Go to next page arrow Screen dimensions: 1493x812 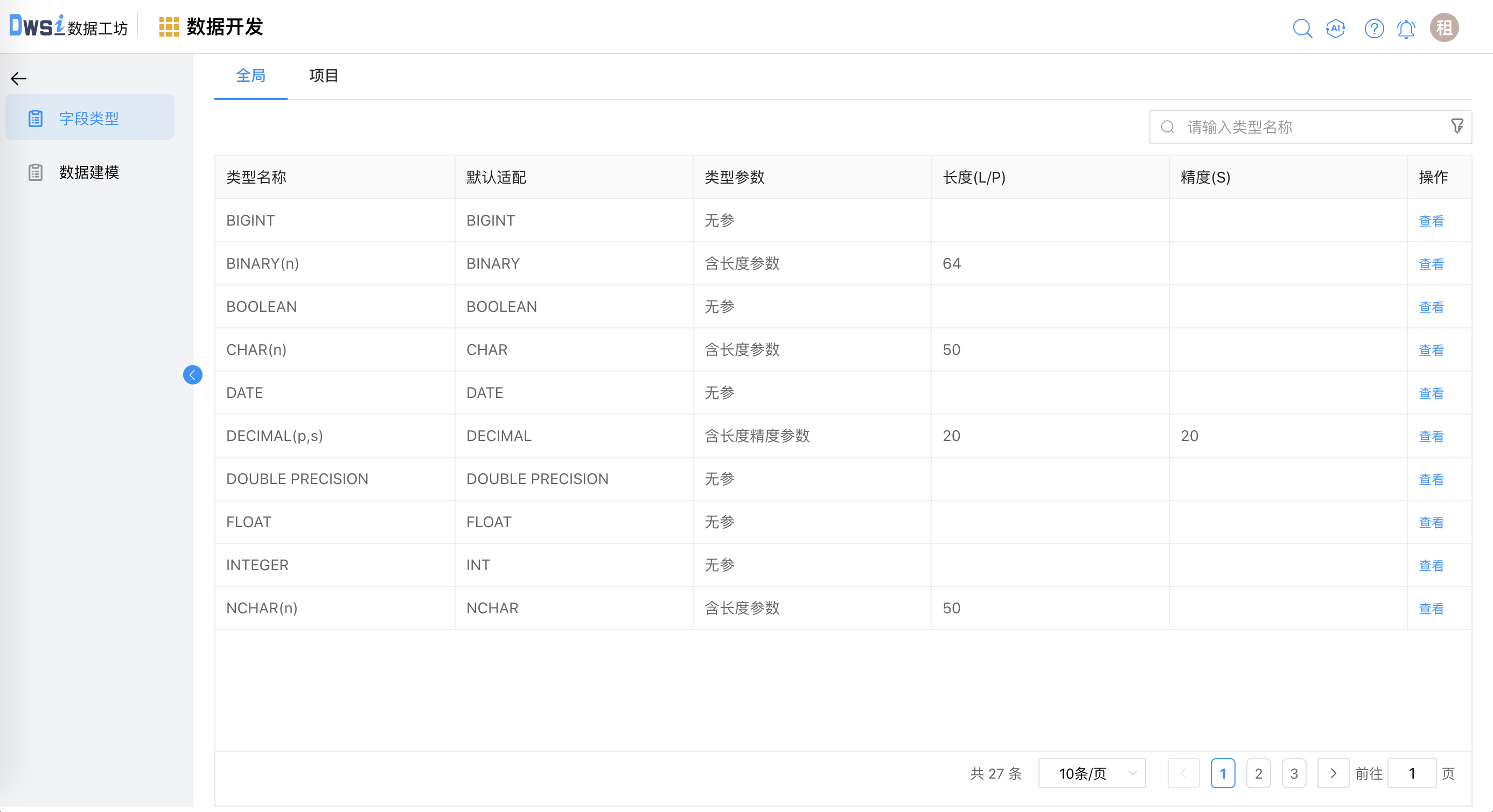1332,773
